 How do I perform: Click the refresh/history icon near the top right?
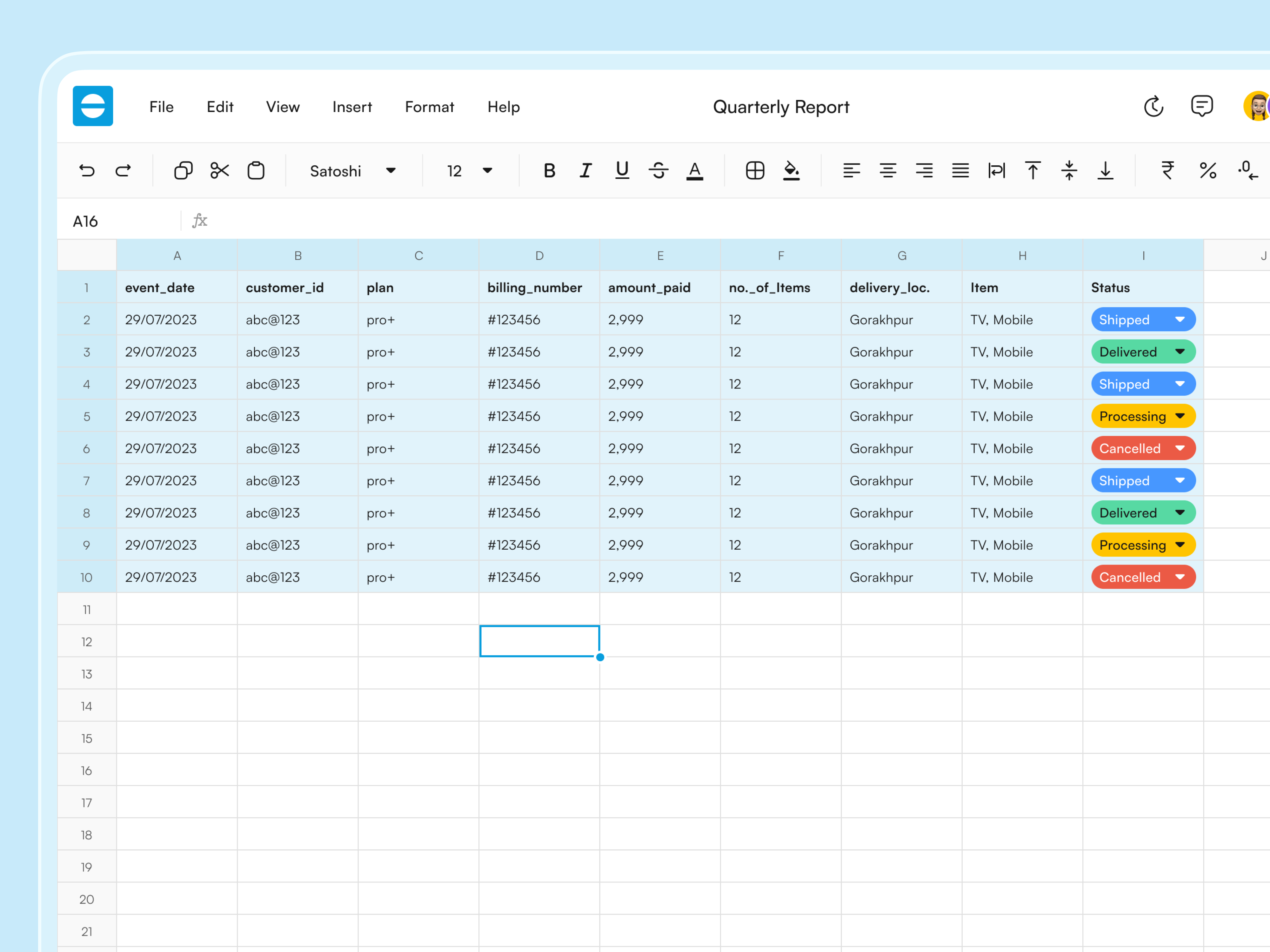pos(1154,106)
